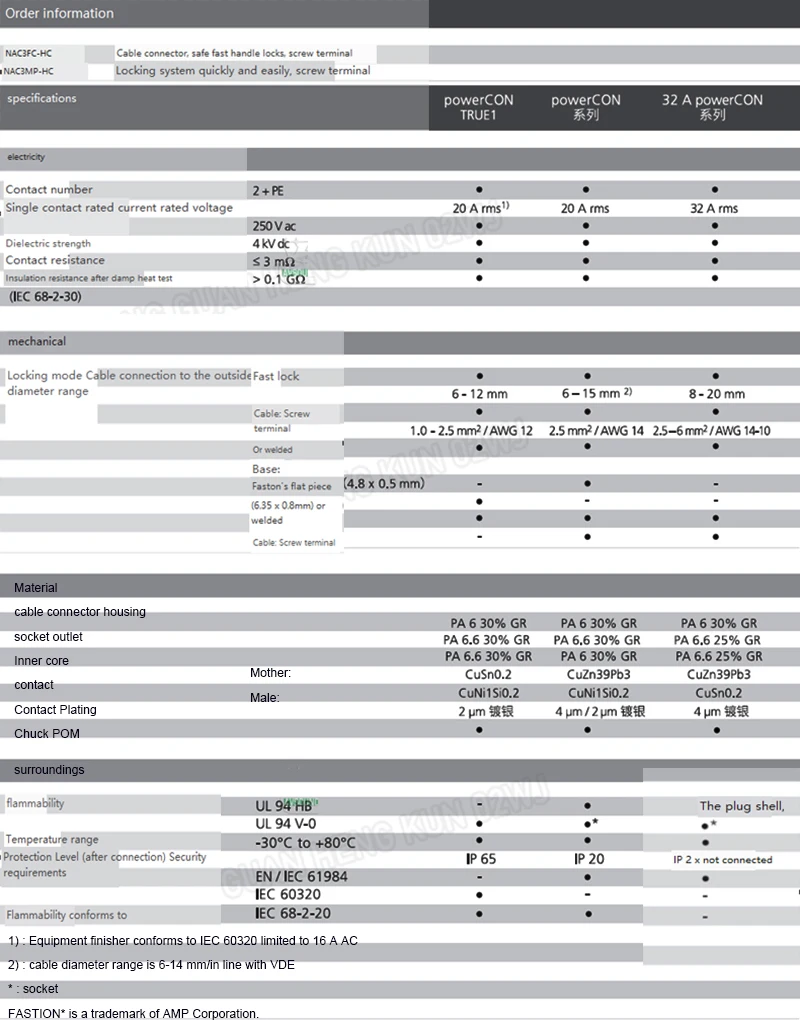This screenshot has height=1020, width=800.
Task: Select the "IP 65" protection level
Action: pyautogui.click(x=481, y=859)
